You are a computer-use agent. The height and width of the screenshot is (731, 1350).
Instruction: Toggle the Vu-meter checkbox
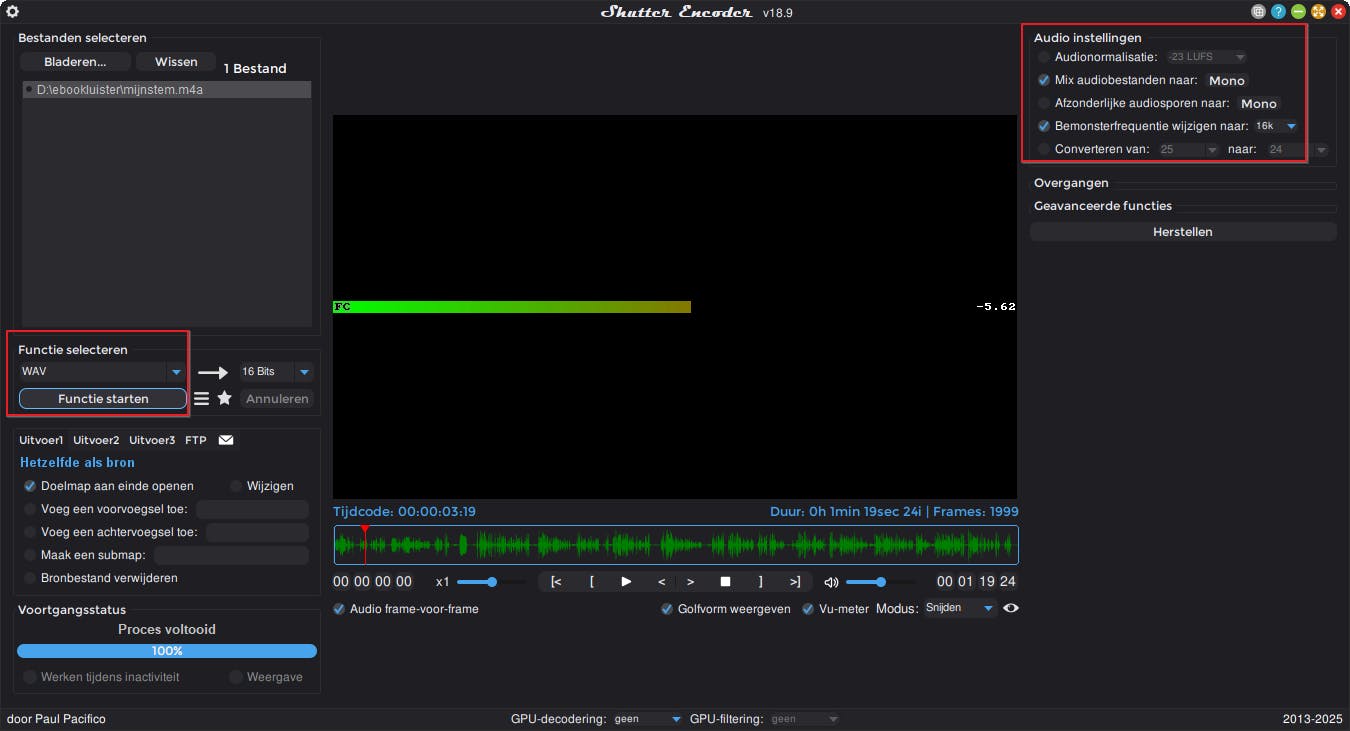(808, 609)
